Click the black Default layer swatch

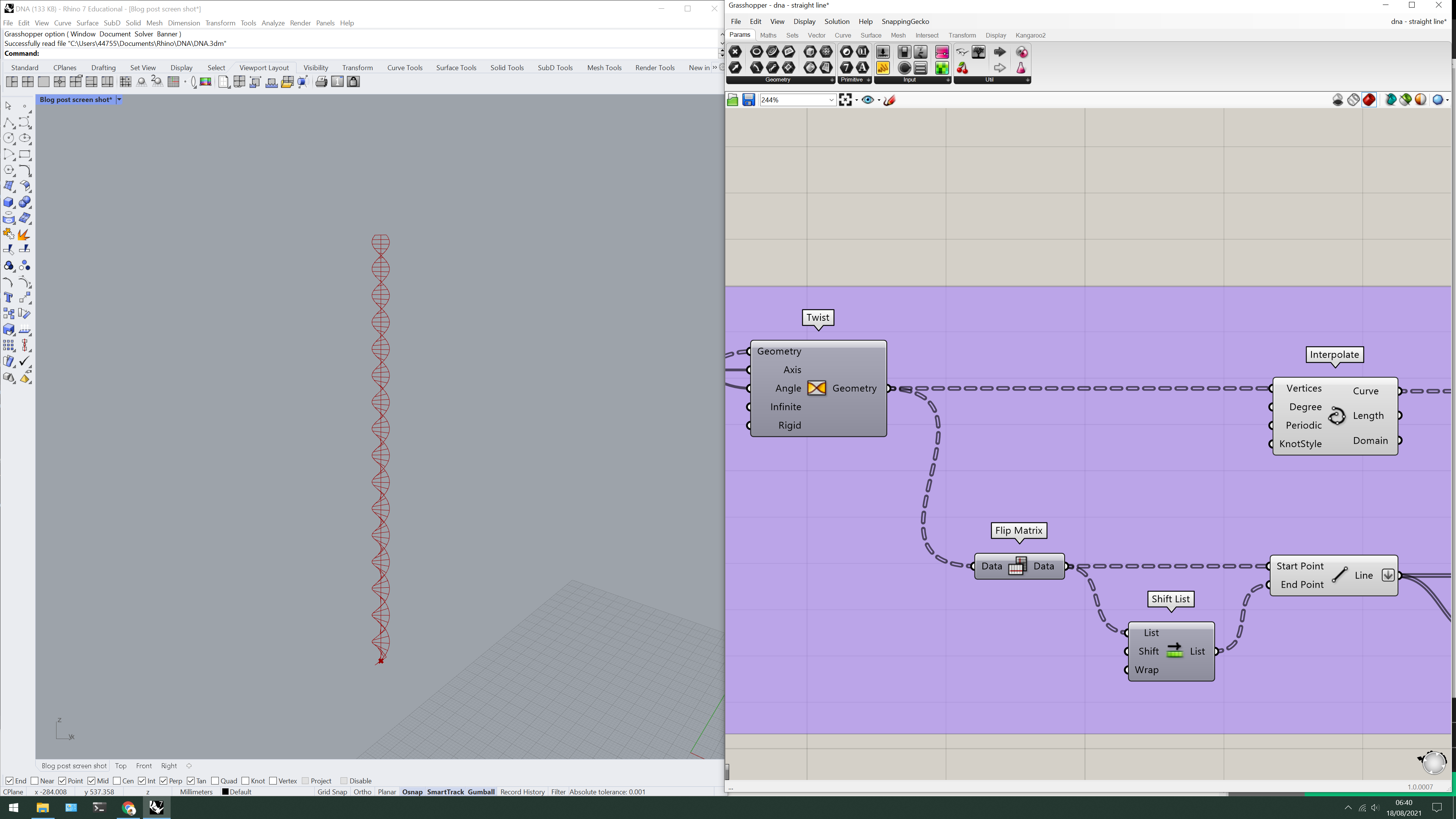pos(225,792)
